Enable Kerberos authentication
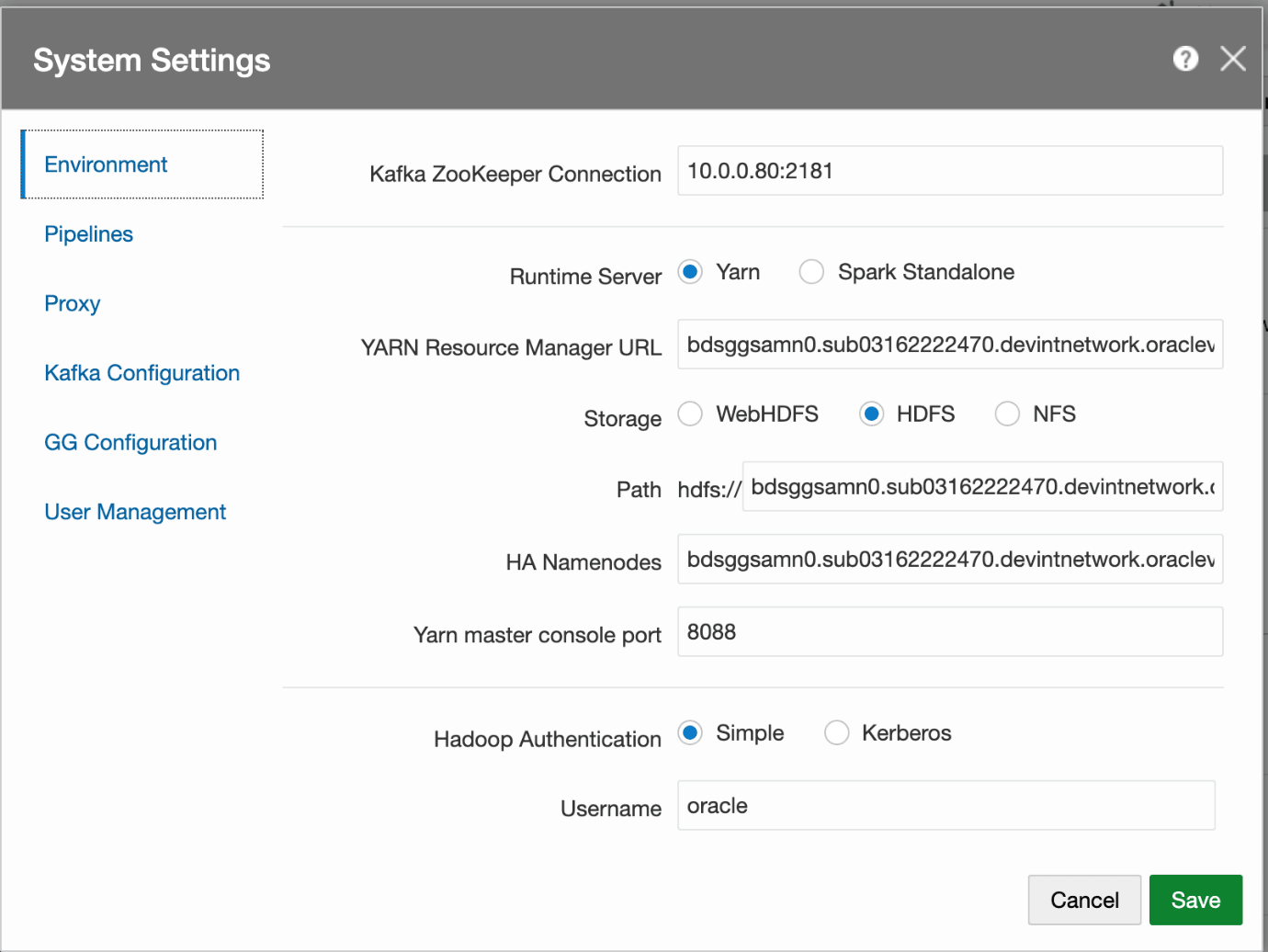The height and width of the screenshot is (952, 1268). click(x=837, y=732)
